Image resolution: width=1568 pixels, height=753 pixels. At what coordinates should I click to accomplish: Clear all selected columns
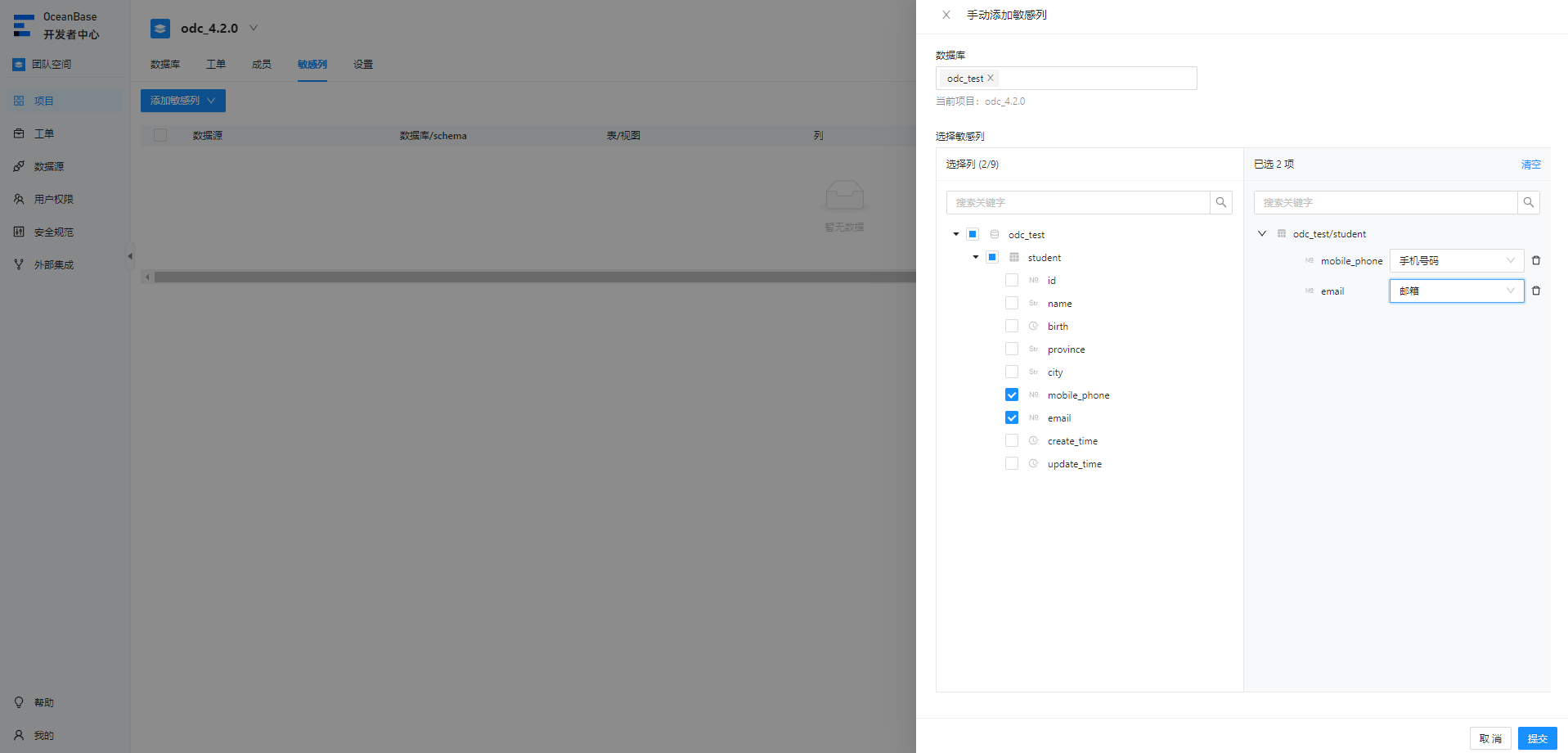[1531, 164]
